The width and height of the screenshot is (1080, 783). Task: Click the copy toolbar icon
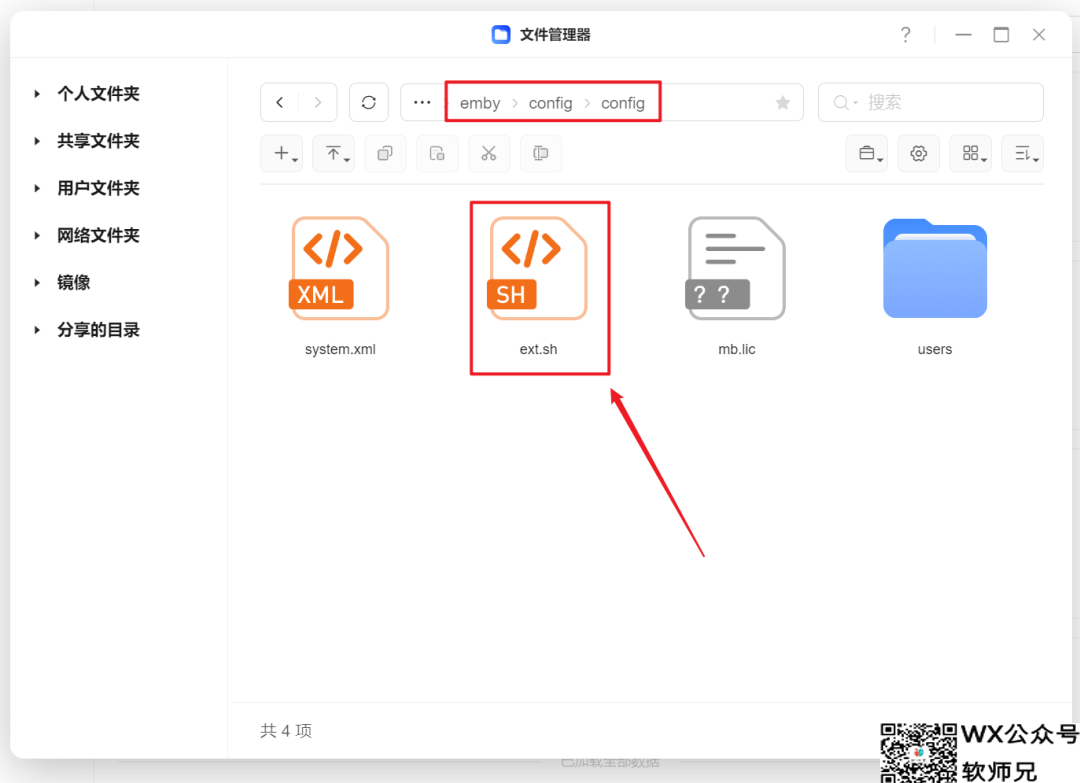[x=385, y=154]
